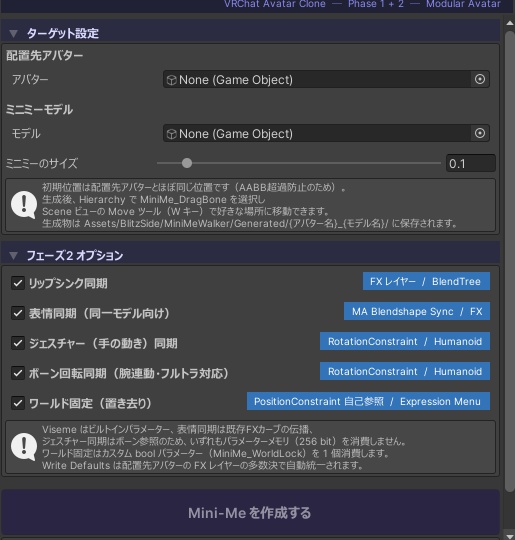The height and width of the screenshot is (540, 515).
Task: Click the MA Blendshape Sync / FX tag
Action: 417,311
